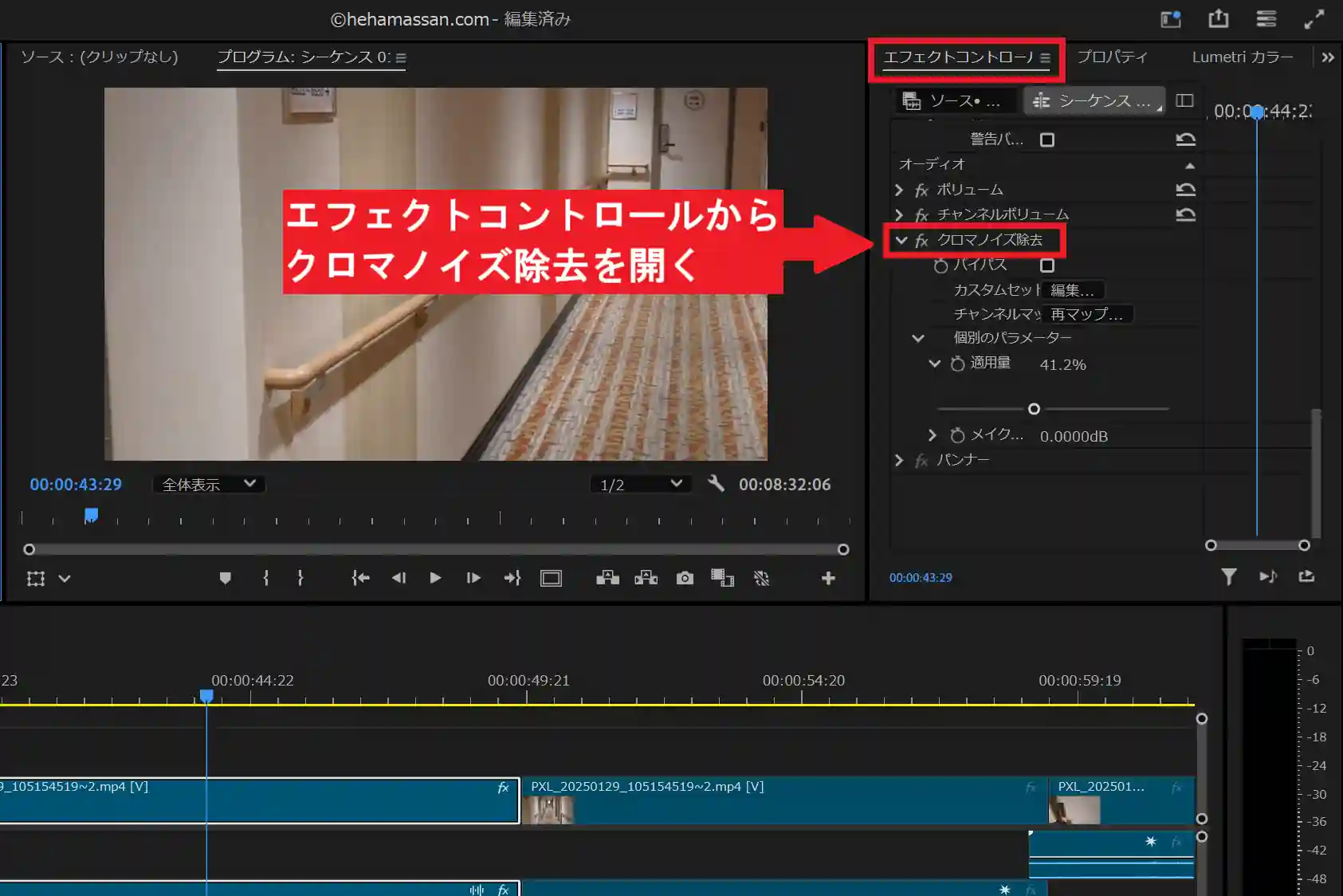Collapse the オーディオ section arrow
Screen dimensions: 1343x896
tap(1190, 165)
